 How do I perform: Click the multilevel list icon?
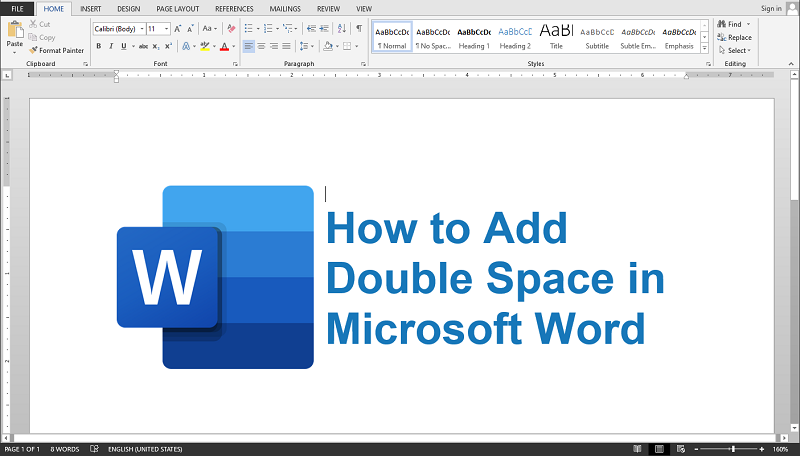click(x=288, y=29)
